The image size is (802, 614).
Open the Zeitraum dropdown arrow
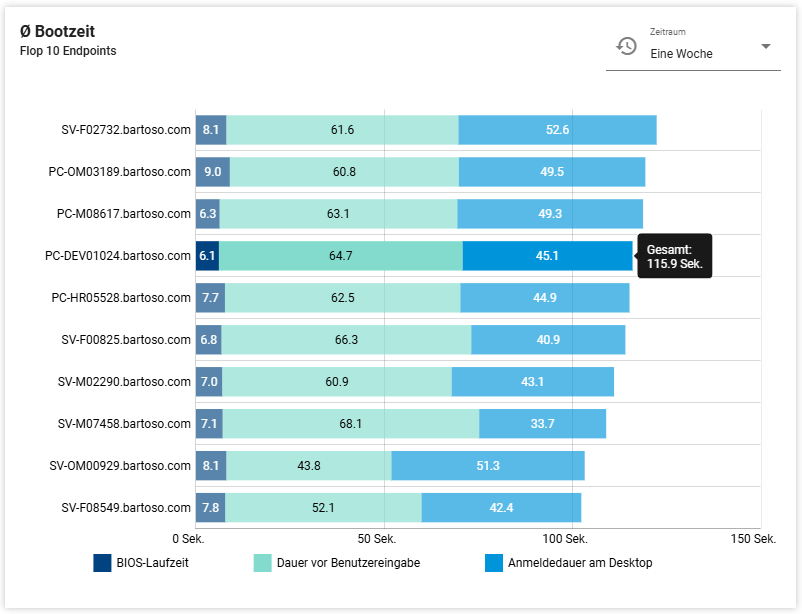[x=765, y=47]
